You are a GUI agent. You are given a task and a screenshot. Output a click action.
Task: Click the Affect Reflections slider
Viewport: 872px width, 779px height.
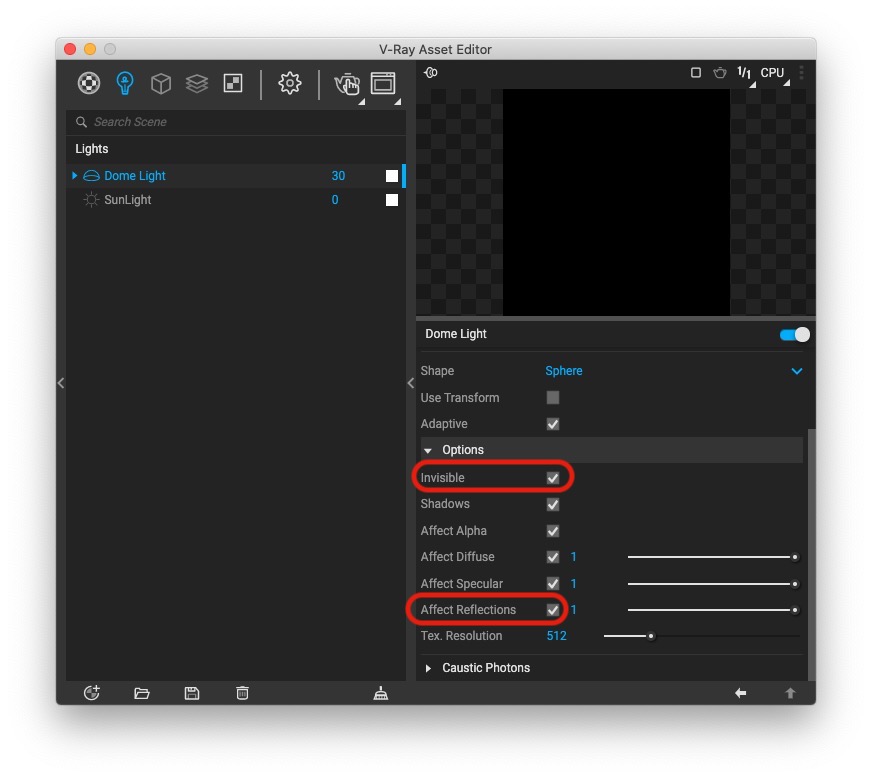[x=714, y=609]
